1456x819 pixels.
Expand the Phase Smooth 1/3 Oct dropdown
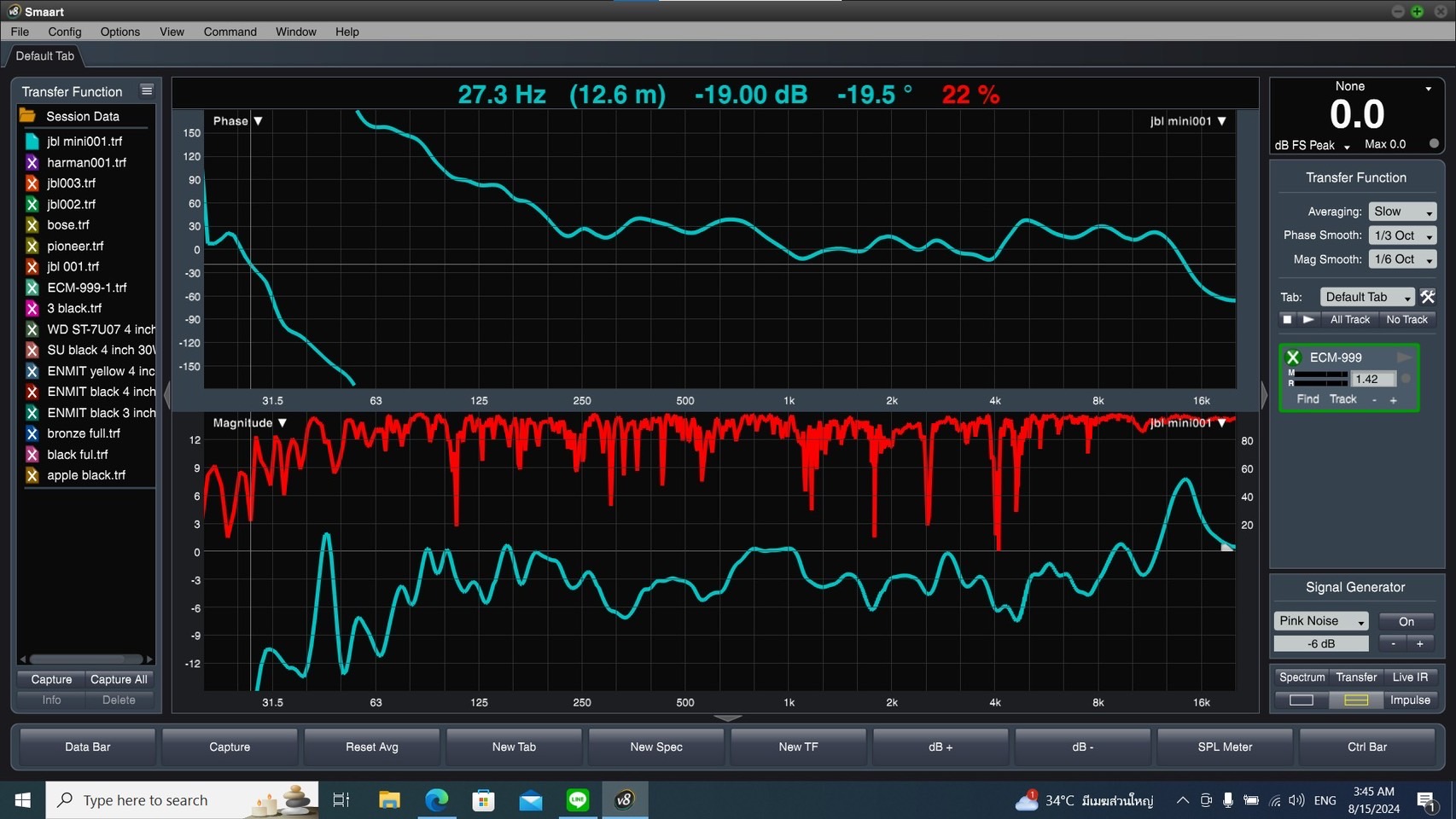coord(1402,235)
